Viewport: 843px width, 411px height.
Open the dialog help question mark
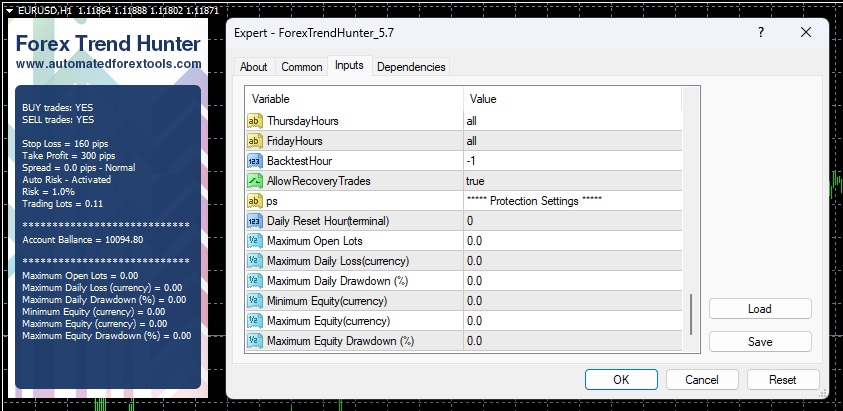pos(761,32)
